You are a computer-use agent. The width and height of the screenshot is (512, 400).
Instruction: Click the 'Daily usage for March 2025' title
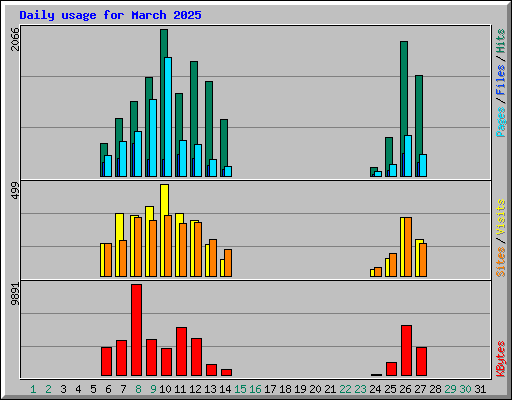110,15
